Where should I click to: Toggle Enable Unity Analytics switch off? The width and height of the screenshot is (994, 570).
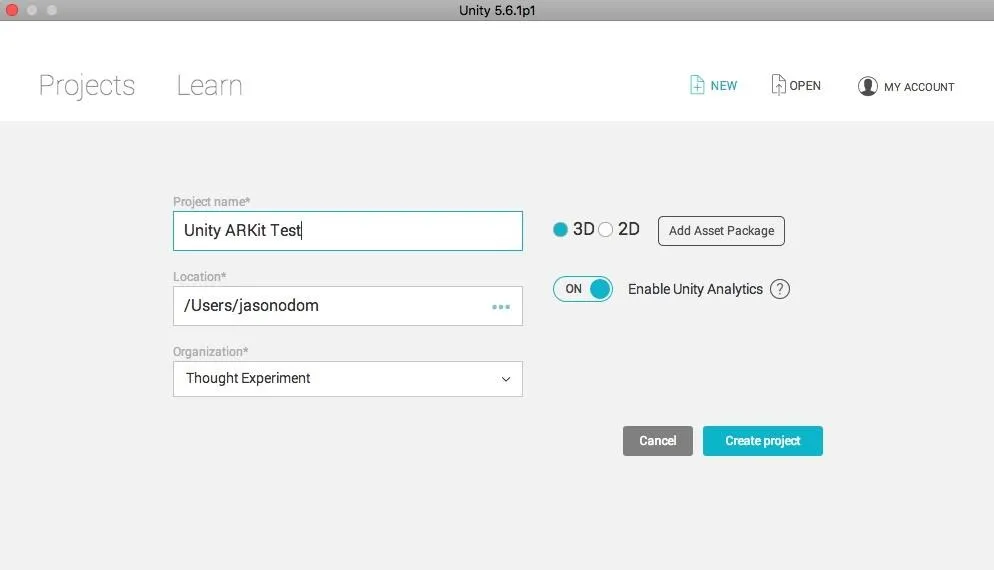click(x=583, y=289)
